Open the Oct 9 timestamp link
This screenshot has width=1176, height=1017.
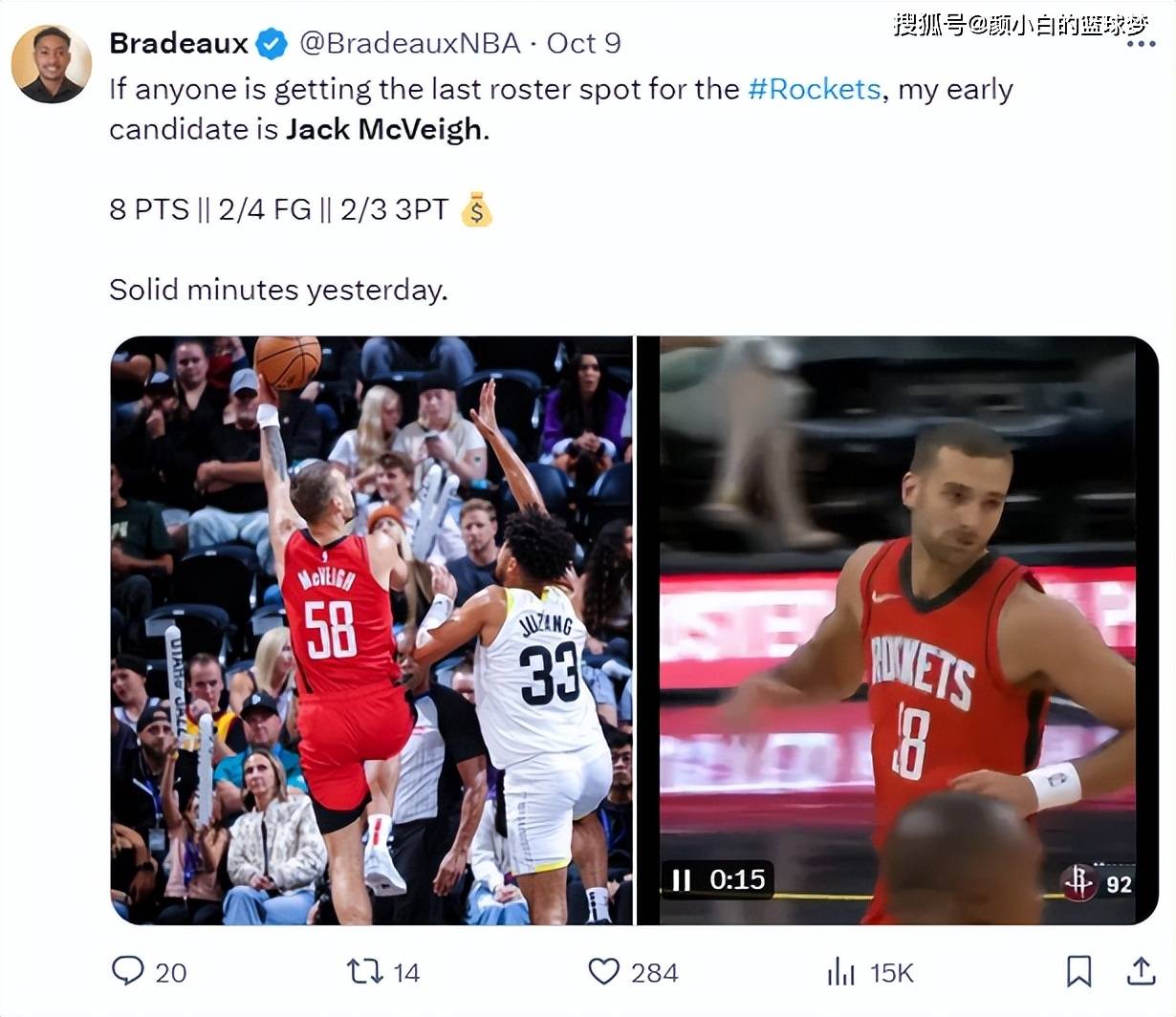583,44
